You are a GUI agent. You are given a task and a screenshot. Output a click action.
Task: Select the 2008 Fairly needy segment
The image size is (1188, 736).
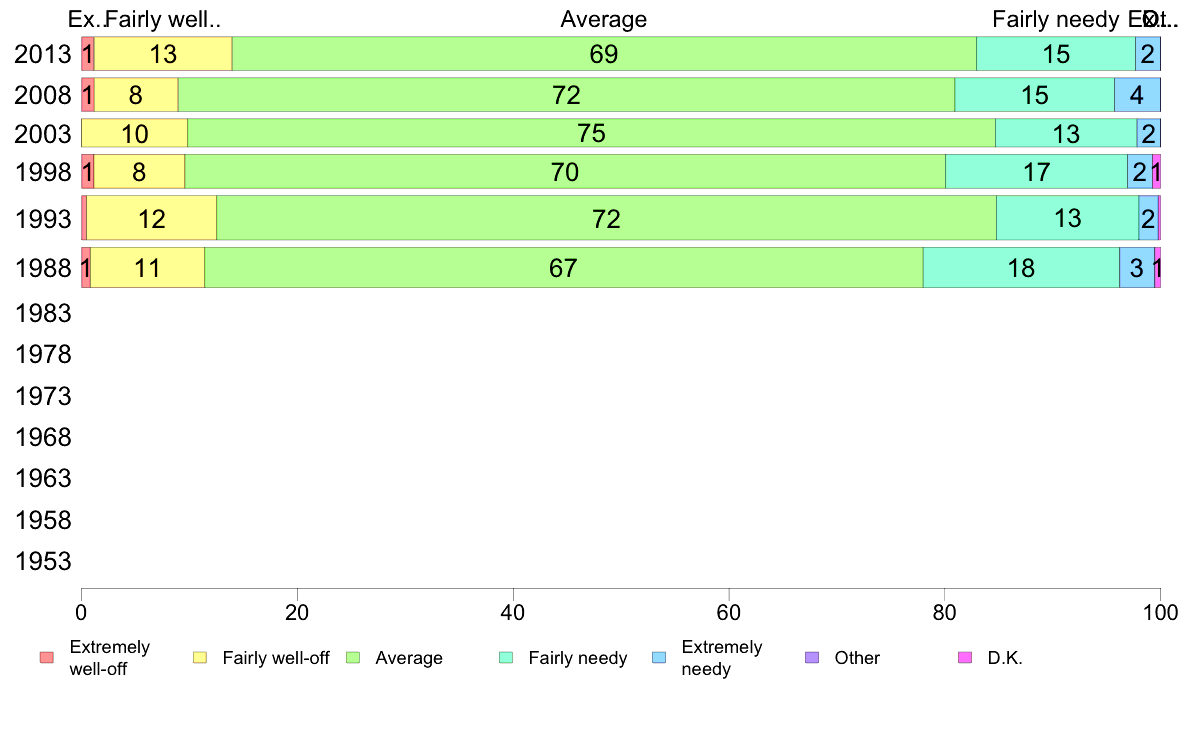tap(1034, 95)
